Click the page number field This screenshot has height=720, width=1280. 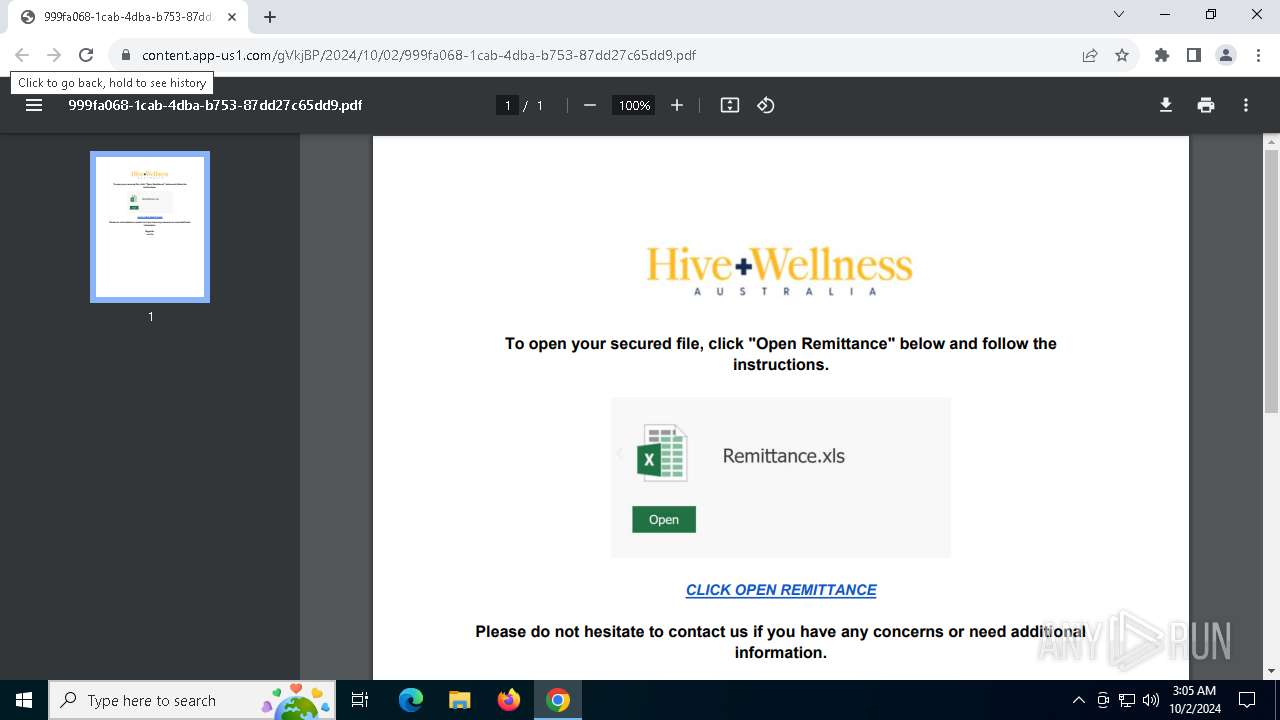[x=508, y=105]
